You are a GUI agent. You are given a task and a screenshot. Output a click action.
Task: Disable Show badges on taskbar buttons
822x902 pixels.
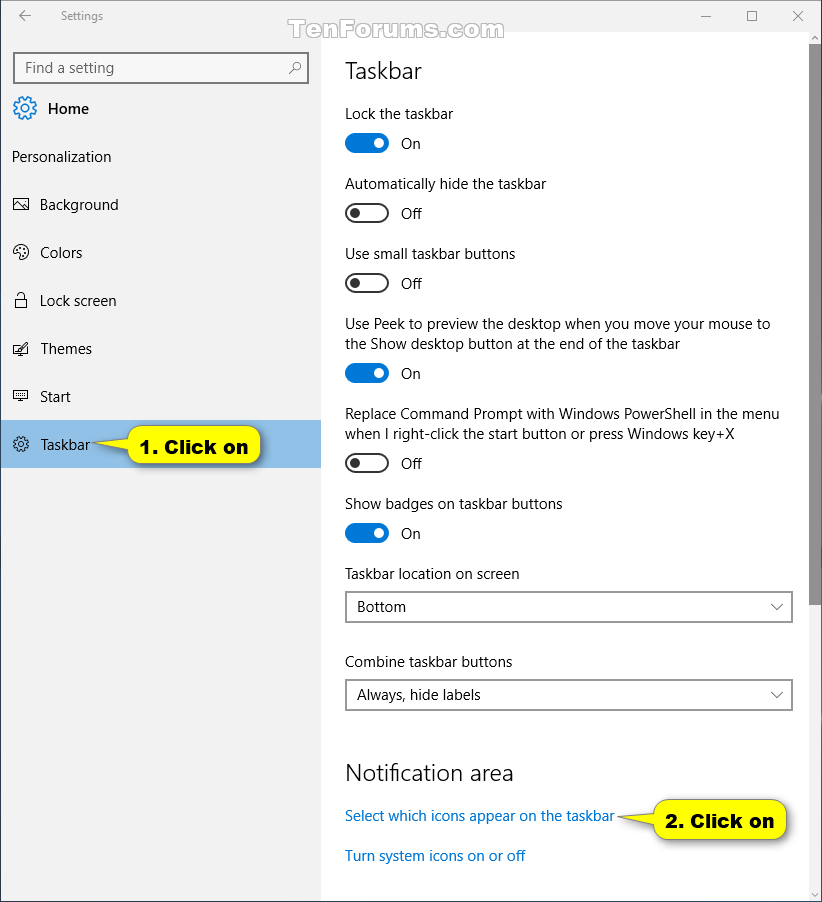(x=367, y=533)
